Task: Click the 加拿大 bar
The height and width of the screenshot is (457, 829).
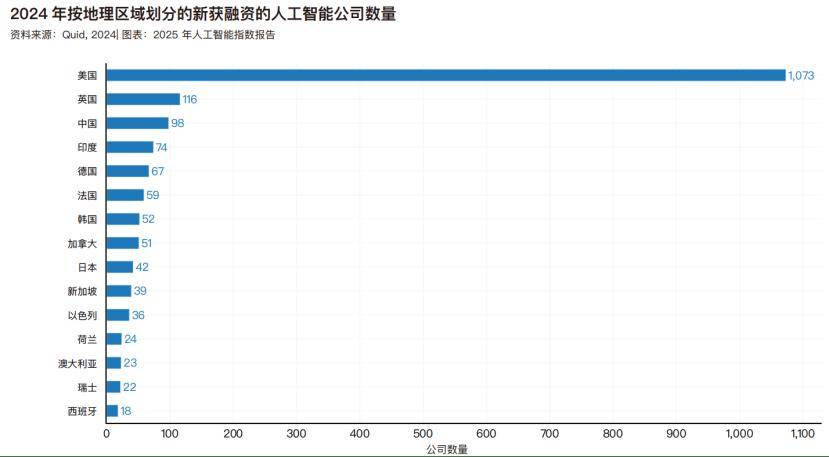Action: click(x=122, y=243)
